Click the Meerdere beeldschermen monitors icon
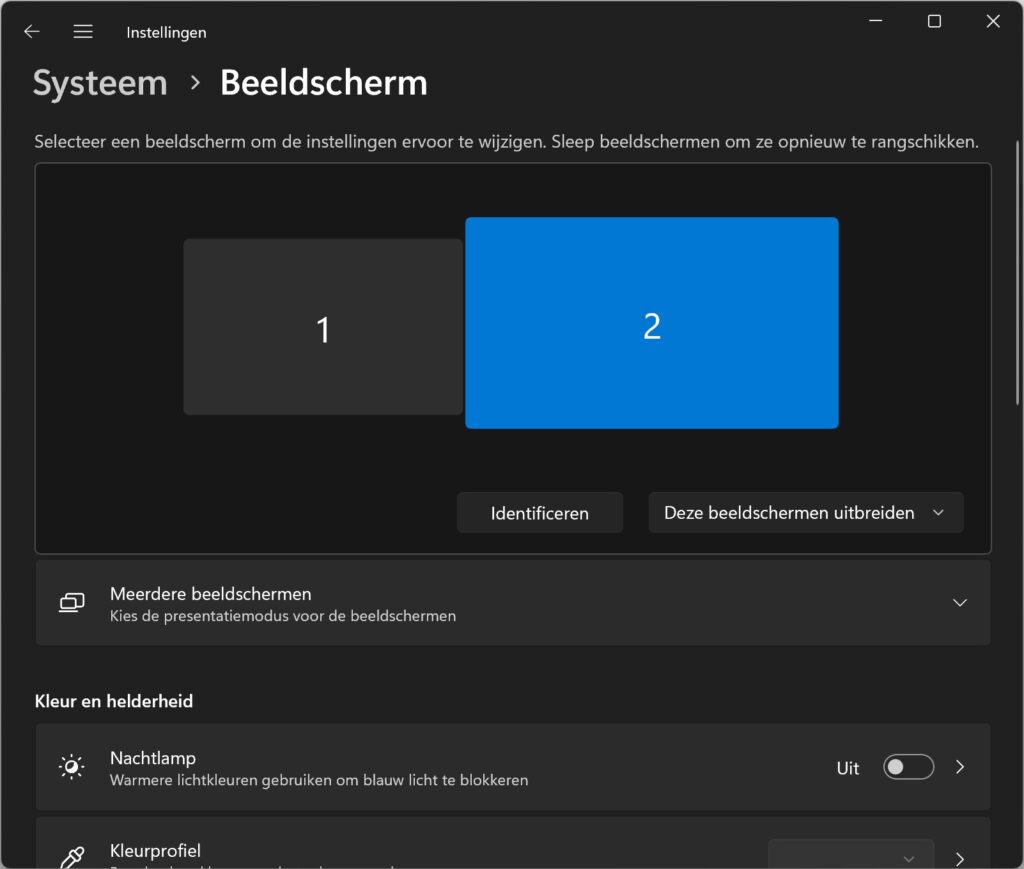The width and height of the screenshot is (1024, 869). [71, 602]
